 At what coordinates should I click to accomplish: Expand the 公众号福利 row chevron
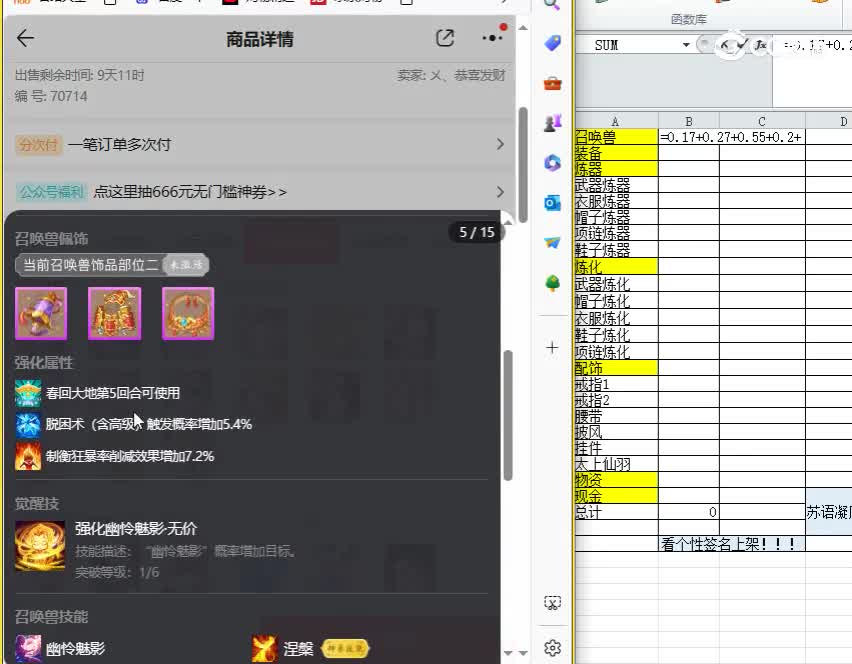(x=499, y=192)
